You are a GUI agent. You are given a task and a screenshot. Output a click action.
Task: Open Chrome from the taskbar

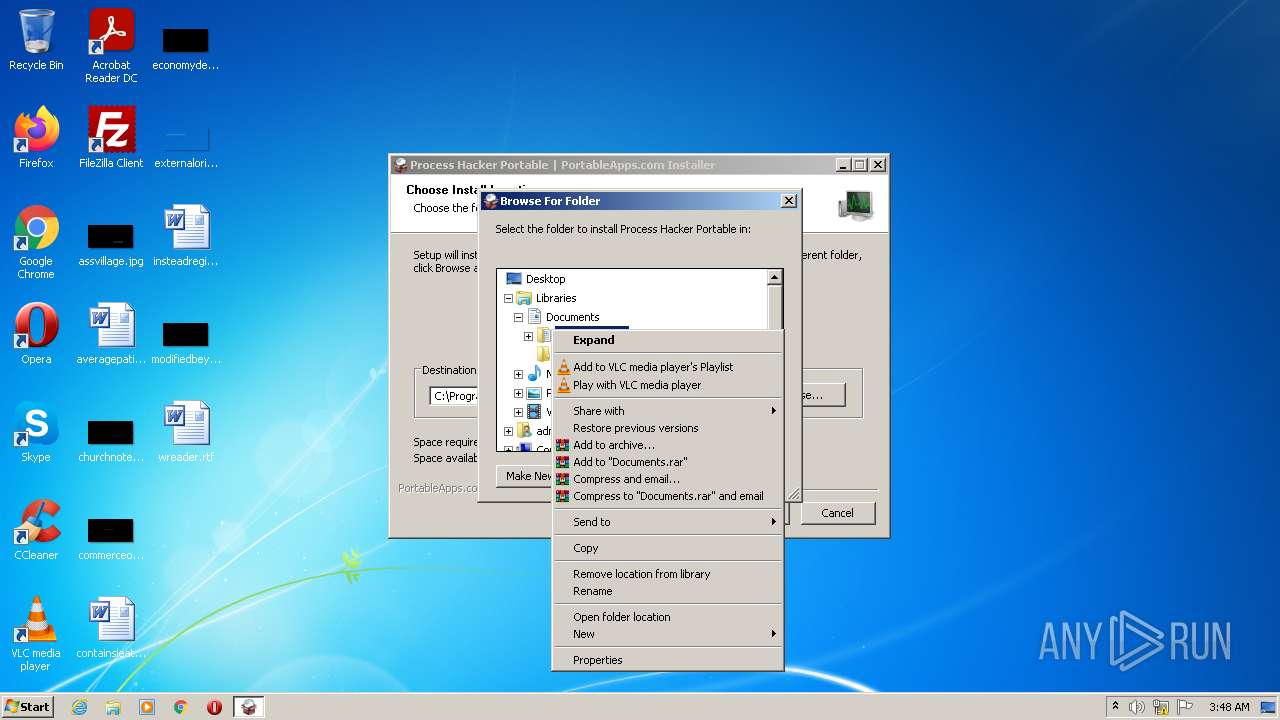tap(181, 707)
